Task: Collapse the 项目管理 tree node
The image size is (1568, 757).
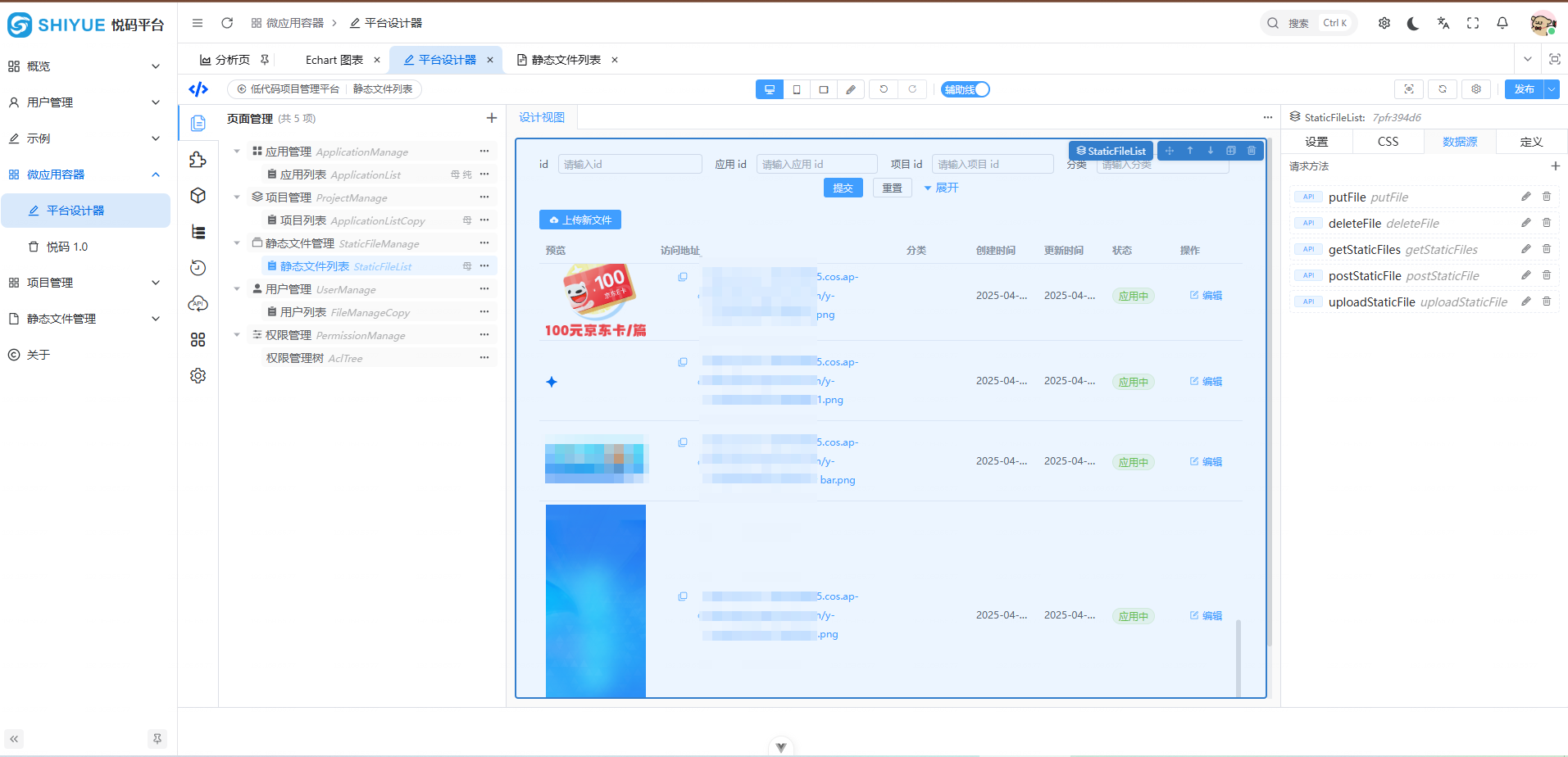Action: 237,197
